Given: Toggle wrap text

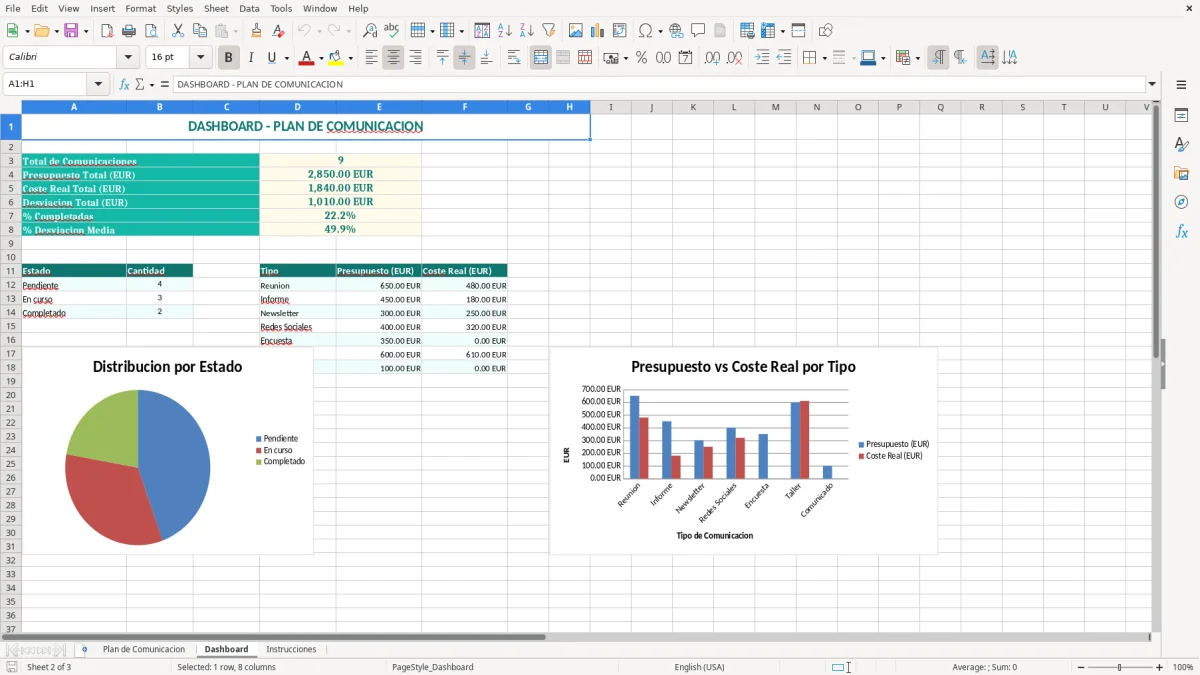Looking at the screenshot, I should click(x=514, y=58).
